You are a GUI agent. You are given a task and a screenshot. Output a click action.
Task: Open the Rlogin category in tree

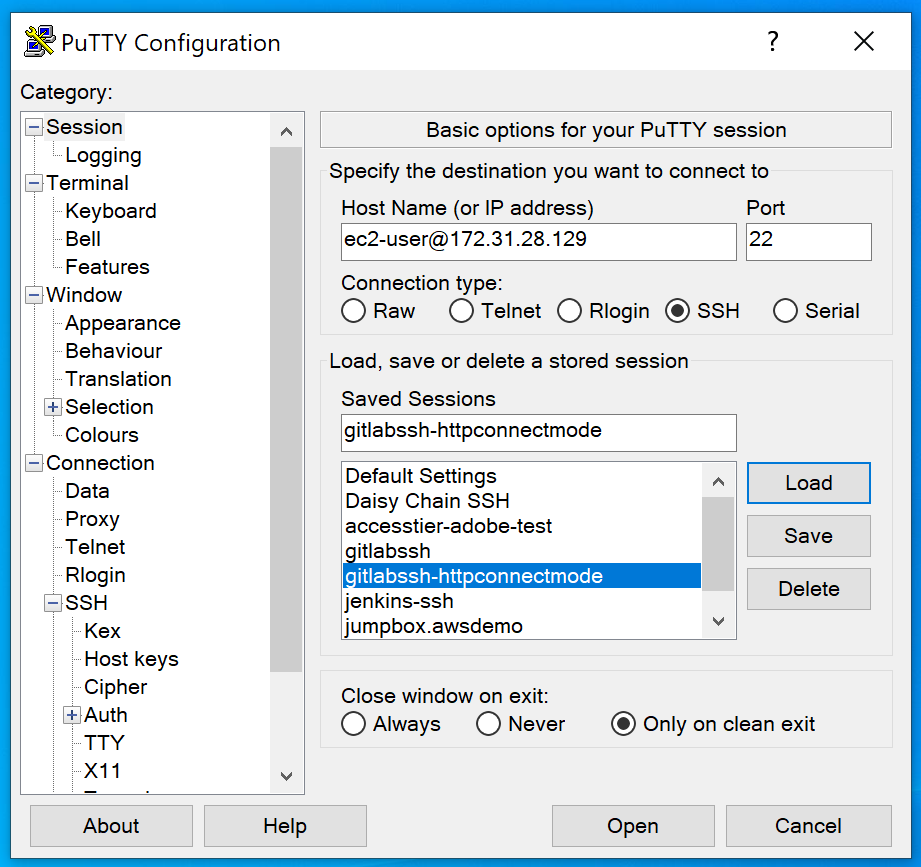[95, 575]
